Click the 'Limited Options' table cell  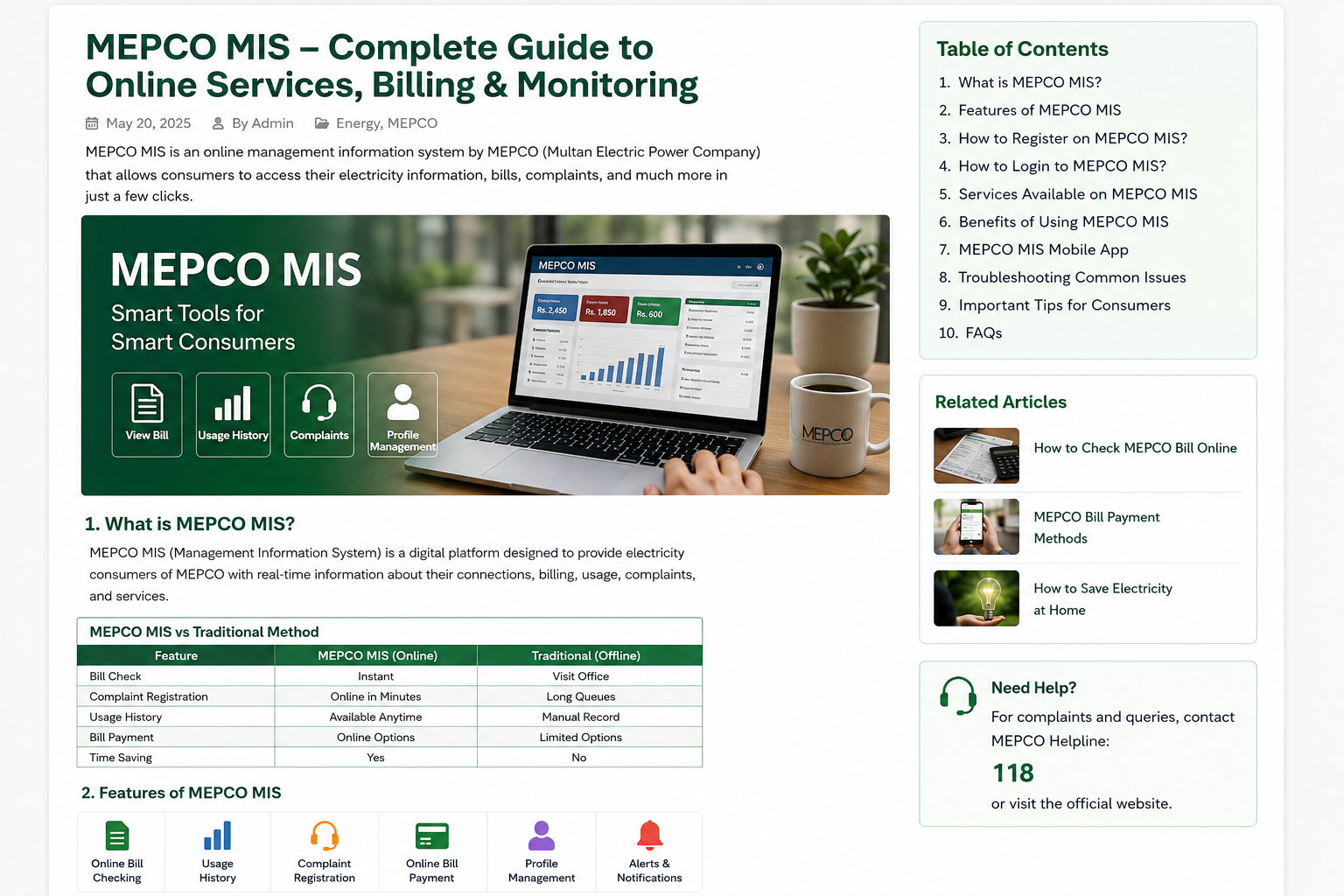[581, 738]
